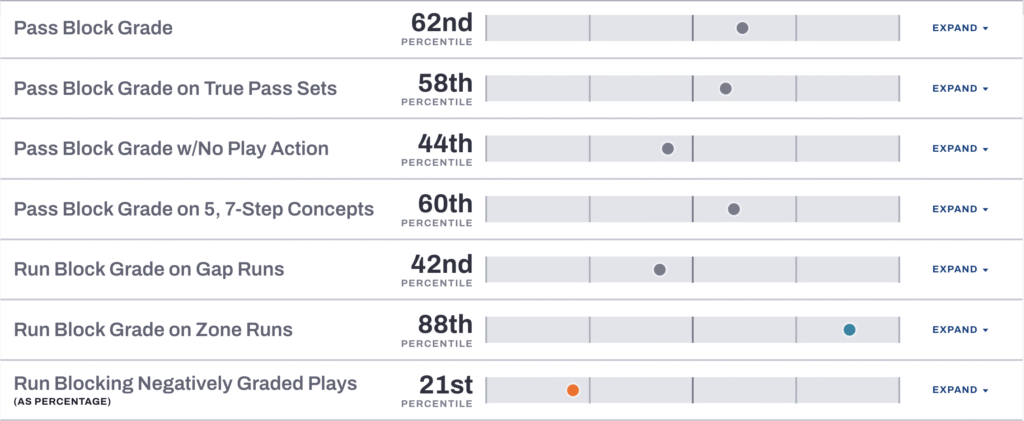Expand the Pass Block Grade row
This screenshot has width=1024, height=421.
tap(959, 28)
